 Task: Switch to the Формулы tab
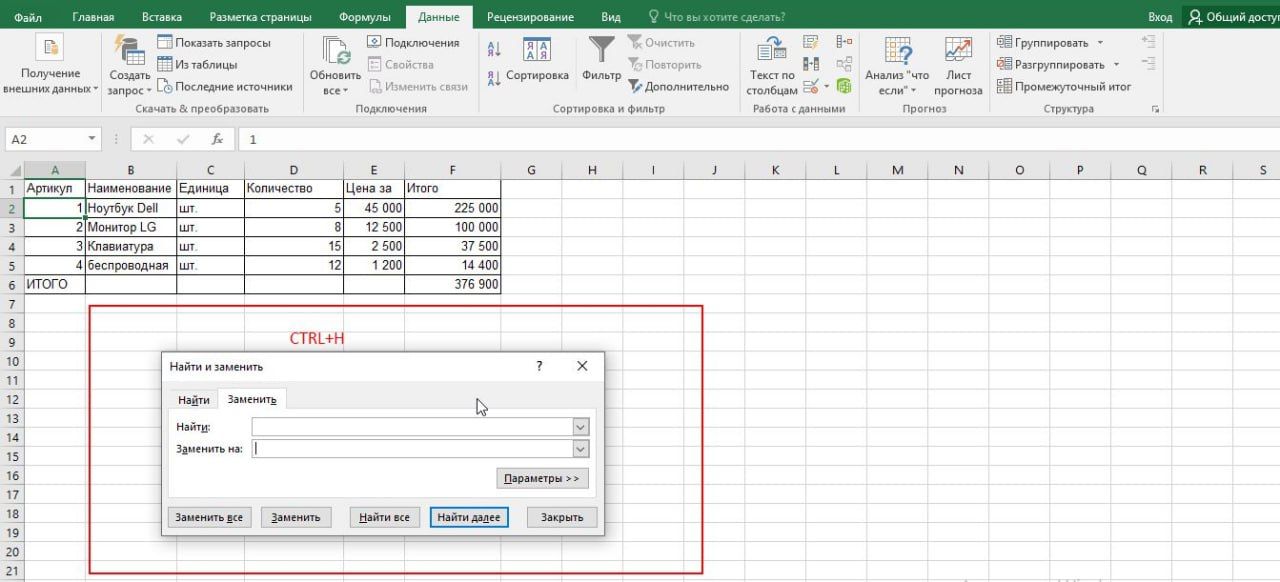(x=365, y=17)
